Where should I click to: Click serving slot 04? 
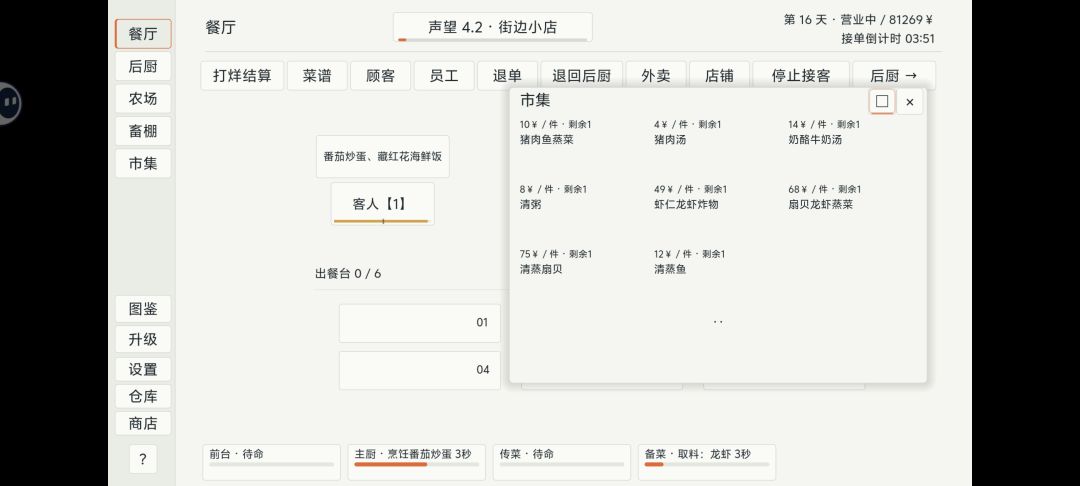coord(419,370)
